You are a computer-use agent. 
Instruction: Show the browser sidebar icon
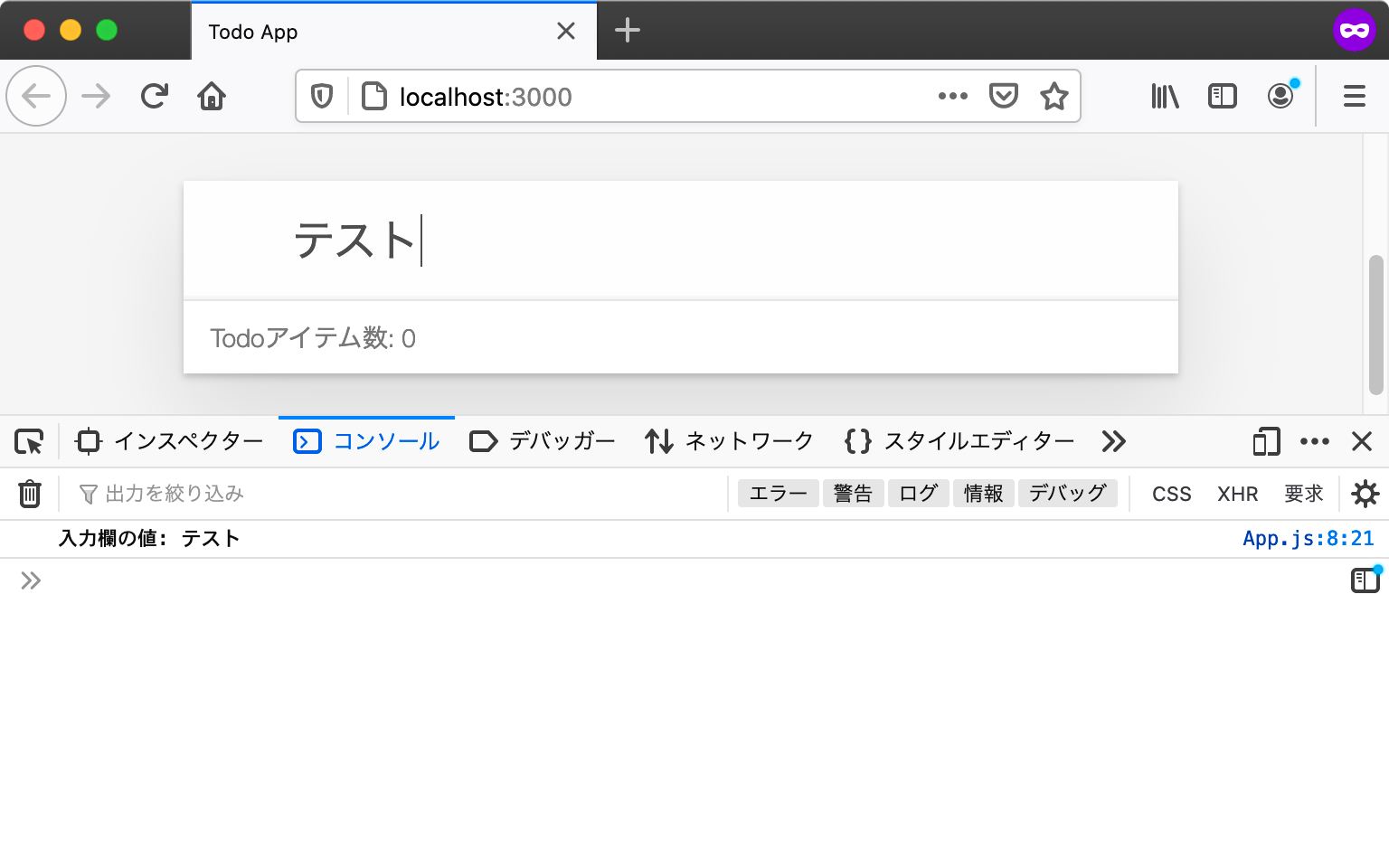(1222, 96)
